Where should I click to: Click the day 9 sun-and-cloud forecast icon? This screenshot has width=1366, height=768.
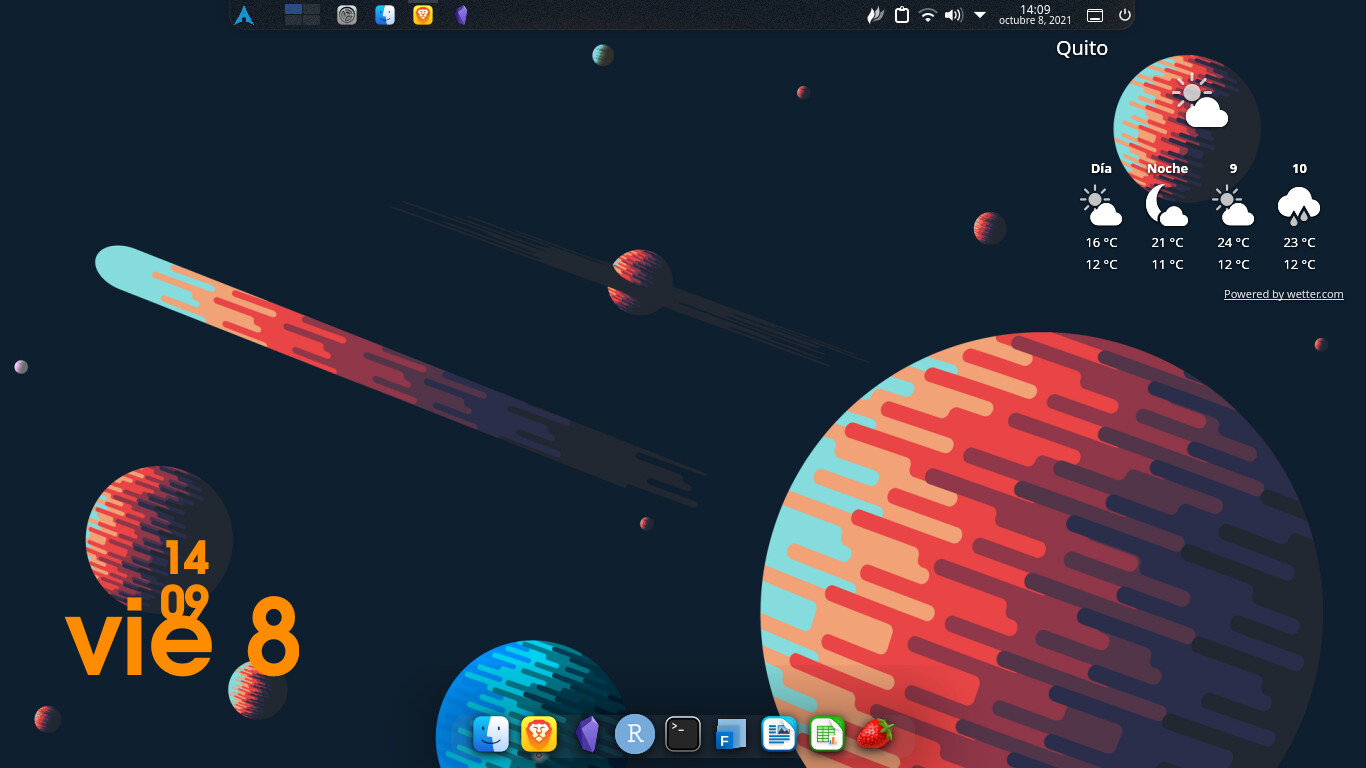click(1233, 205)
